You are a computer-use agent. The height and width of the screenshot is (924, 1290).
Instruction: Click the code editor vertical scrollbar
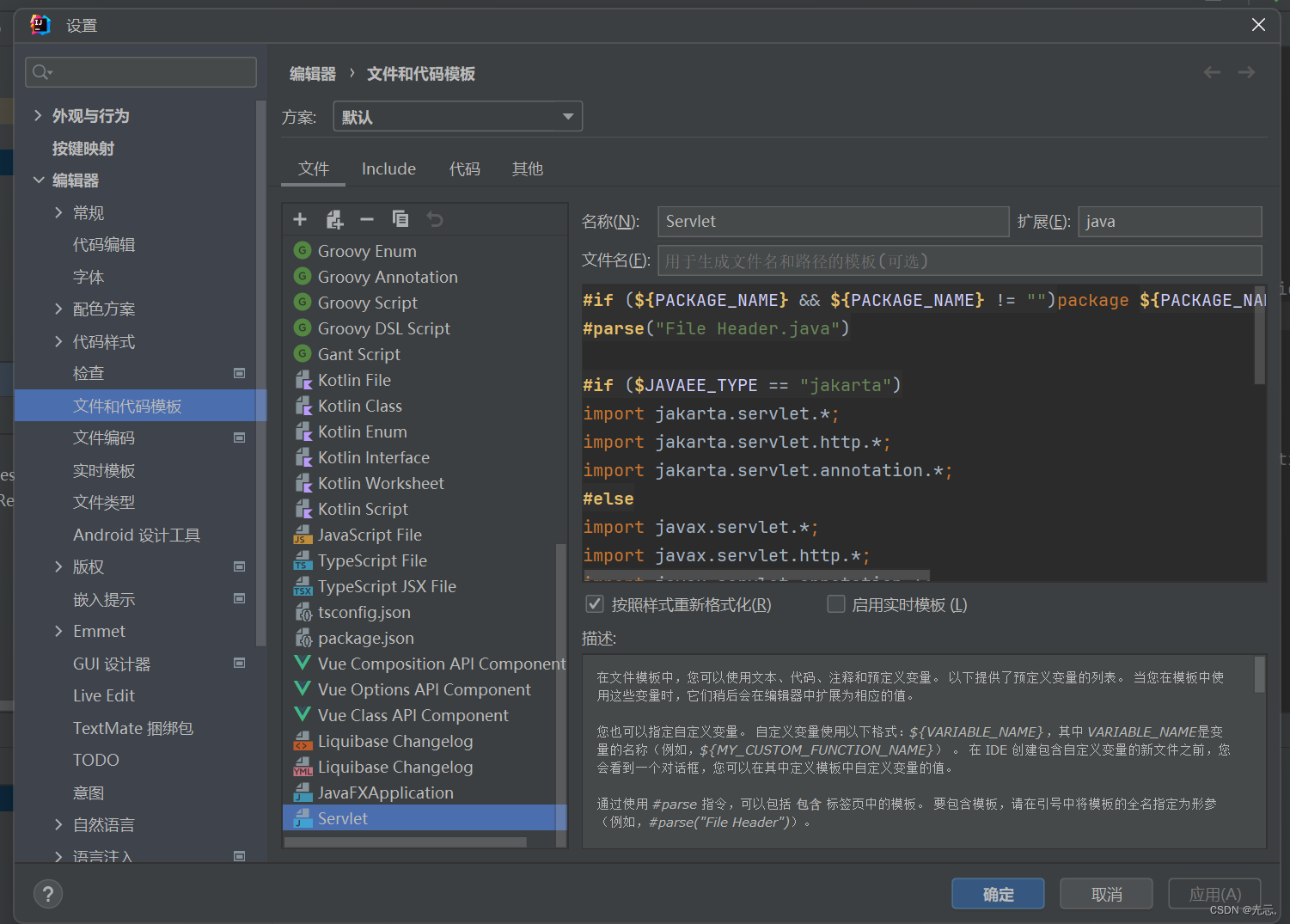point(1260,335)
